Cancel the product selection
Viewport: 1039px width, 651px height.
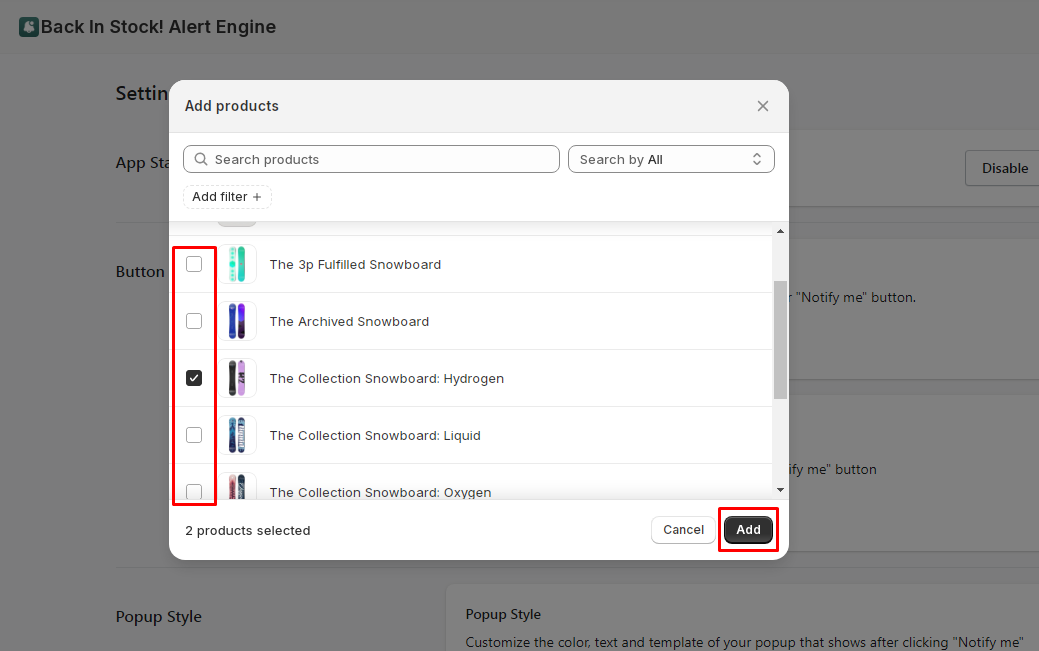click(x=683, y=530)
